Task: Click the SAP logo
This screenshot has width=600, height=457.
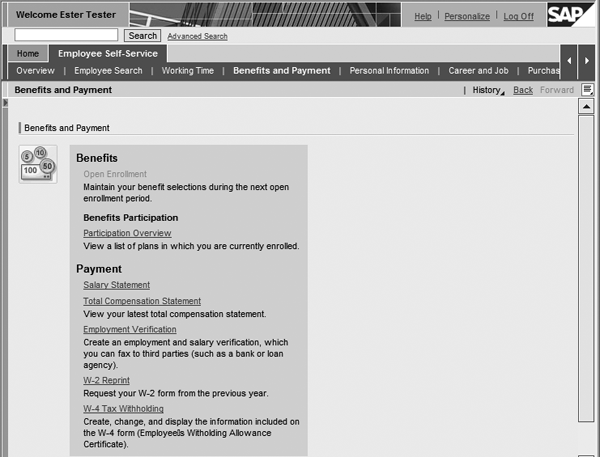Action: click(x=571, y=15)
